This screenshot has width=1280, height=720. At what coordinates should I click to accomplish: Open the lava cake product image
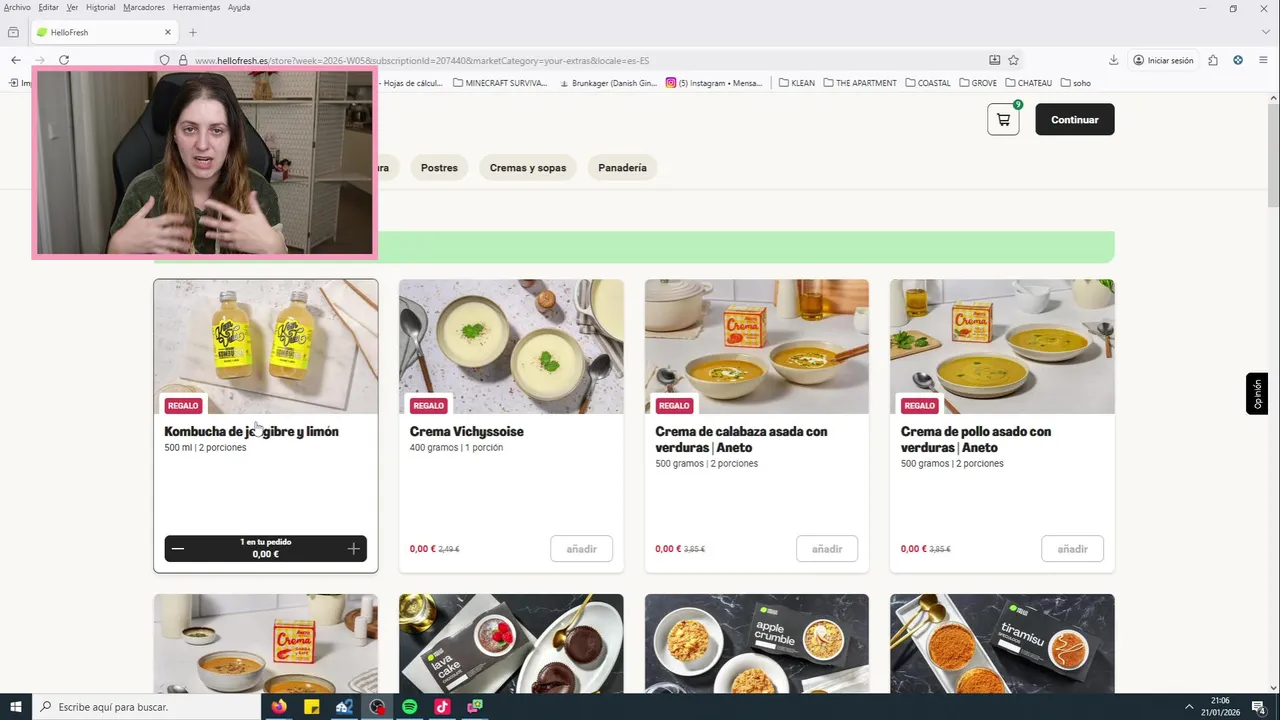[x=511, y=644]
